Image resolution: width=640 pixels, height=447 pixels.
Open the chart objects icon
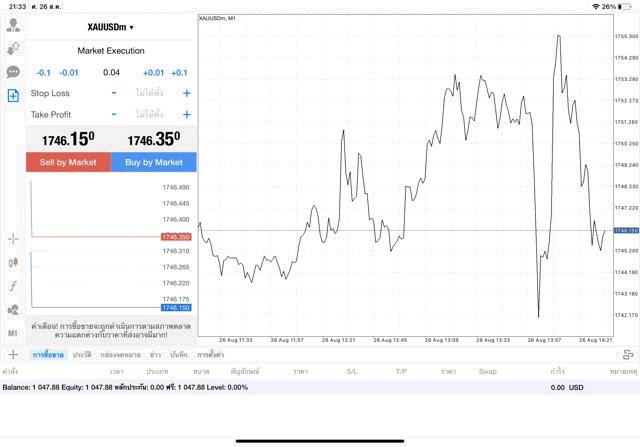point(13,310)
